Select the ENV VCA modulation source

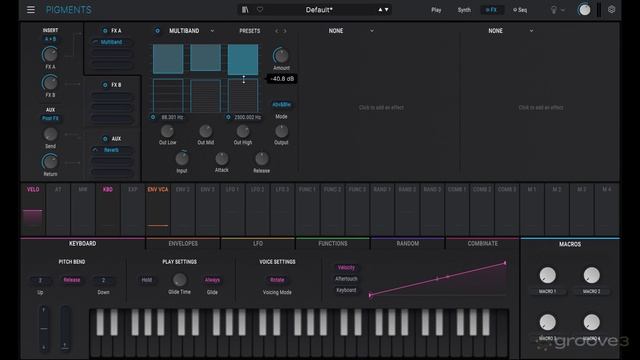pyautogui.click(x=158, y=209)
